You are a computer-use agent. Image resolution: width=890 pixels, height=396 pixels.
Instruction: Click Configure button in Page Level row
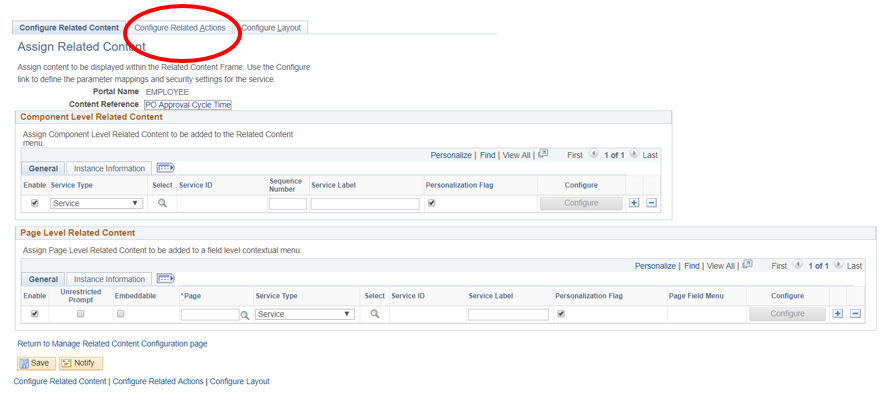click(x=787, y=314)
